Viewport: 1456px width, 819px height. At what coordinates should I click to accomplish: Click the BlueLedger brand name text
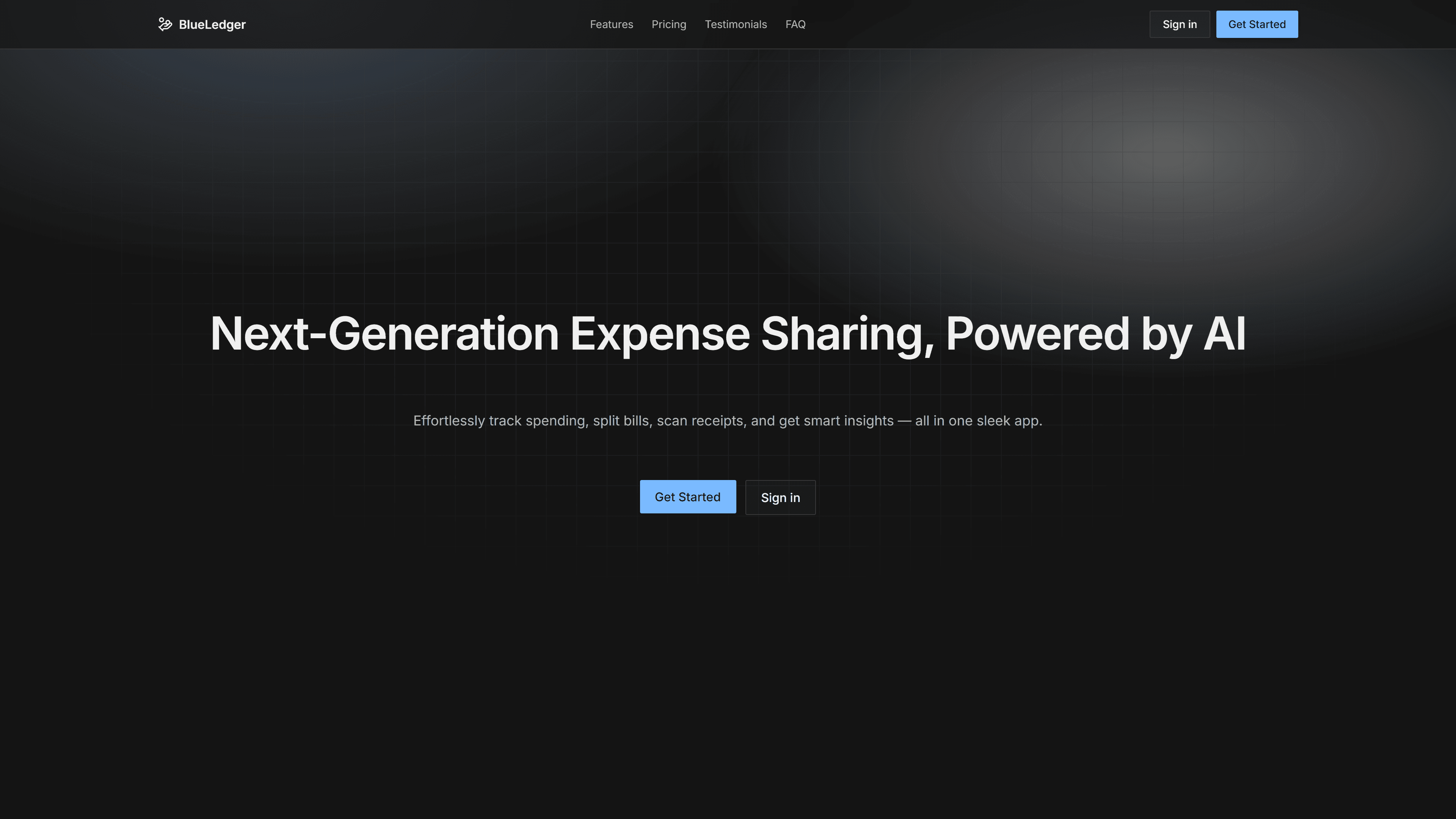click(x=212, y=24)
